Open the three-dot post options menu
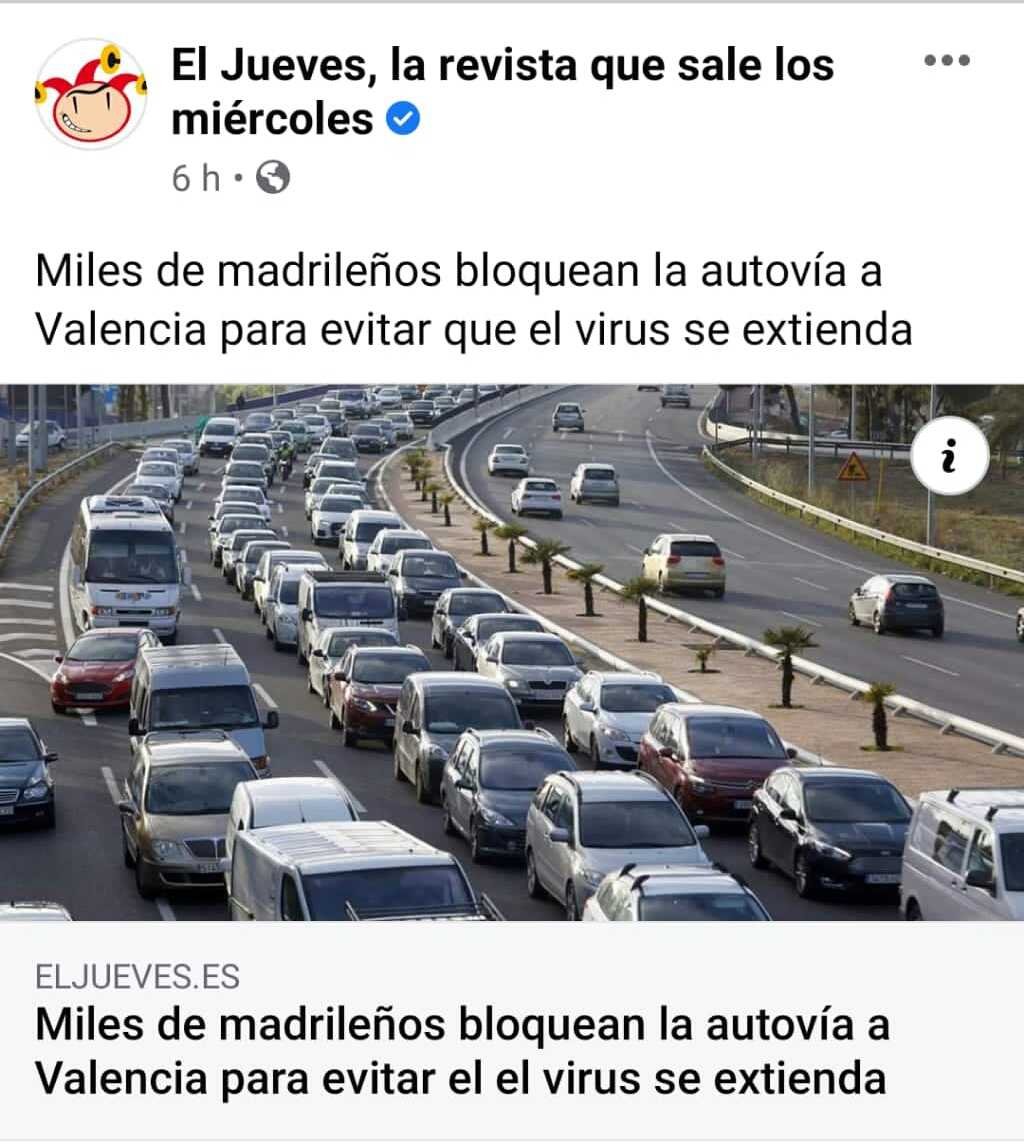This screenshot has height=1144, width=1024. point(947,60)
